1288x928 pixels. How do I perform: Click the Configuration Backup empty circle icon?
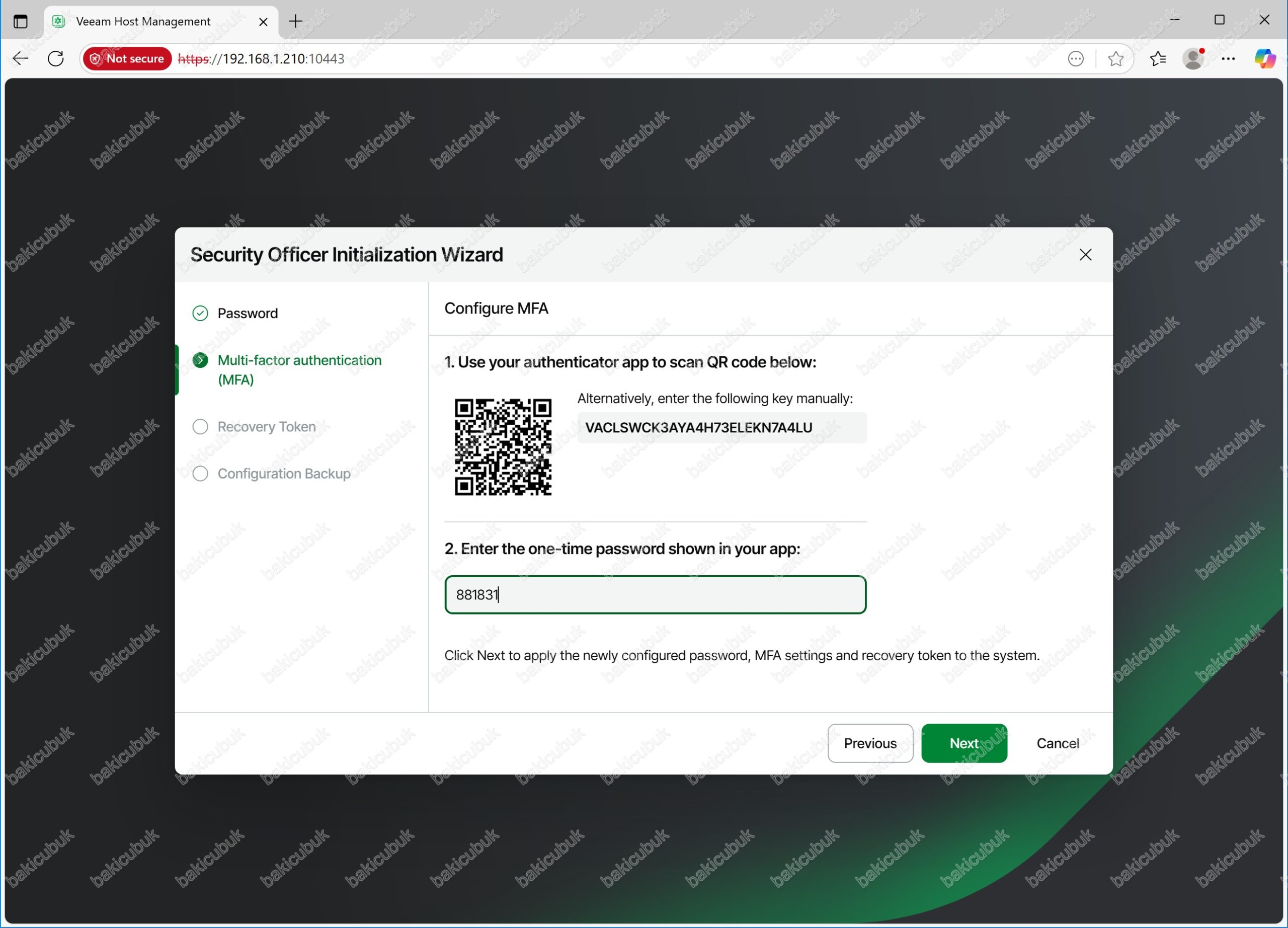click(200, 474)
